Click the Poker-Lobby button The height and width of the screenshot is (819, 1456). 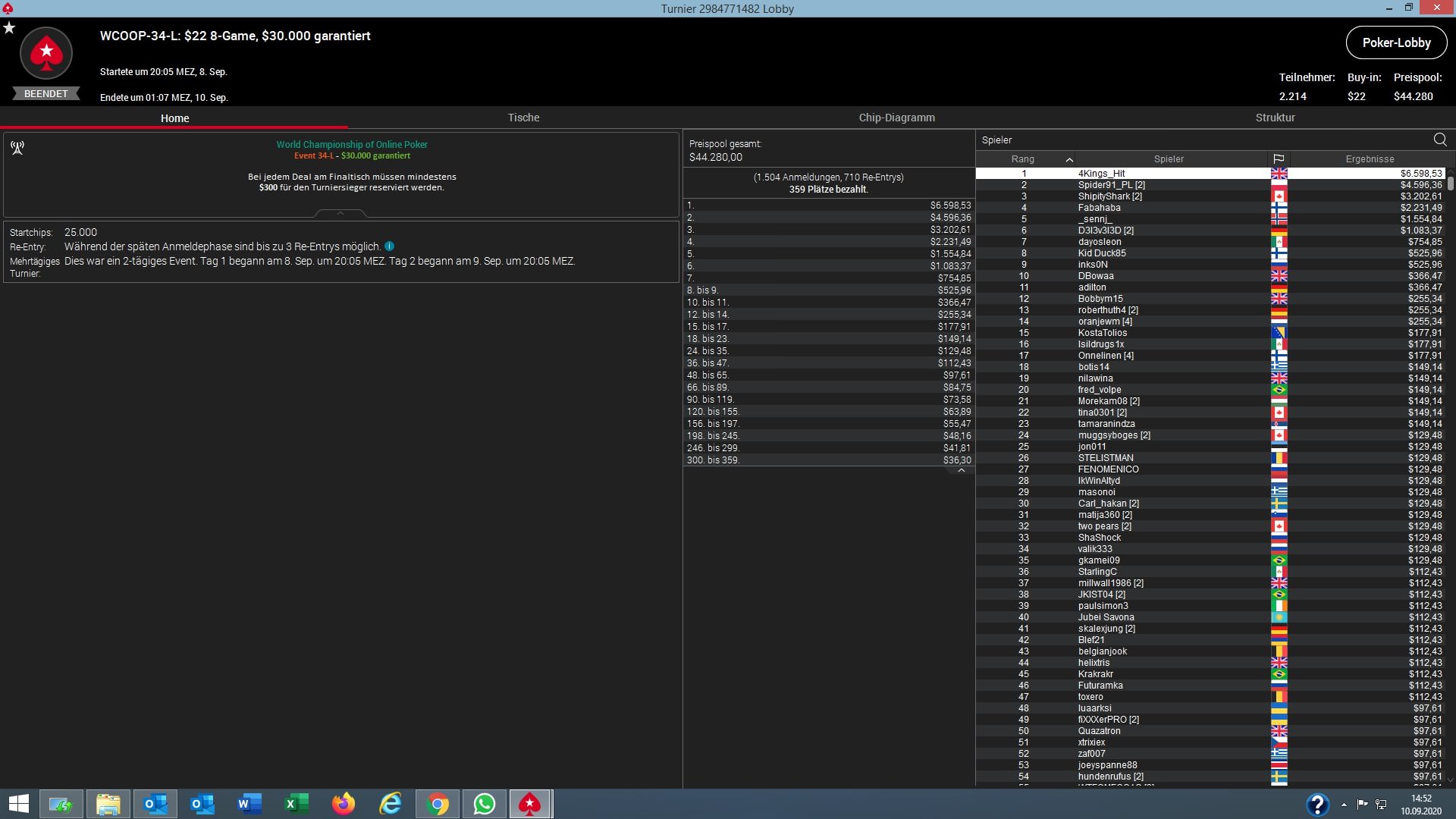[x=1395, y=42]
